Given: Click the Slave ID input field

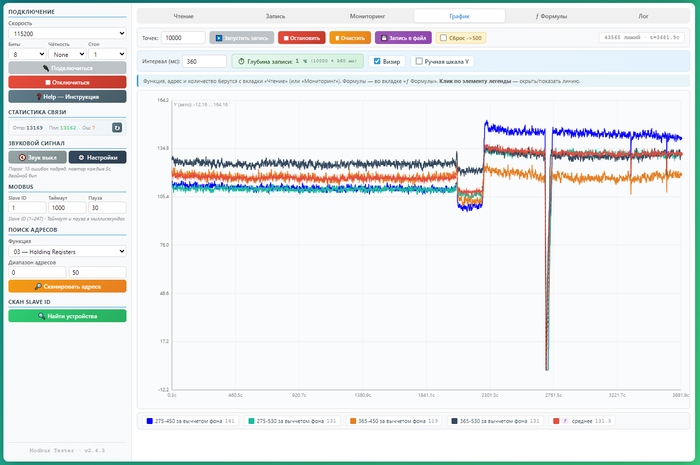Looking at the screenshot, I should pyautogui.click(x=27, y=208).
